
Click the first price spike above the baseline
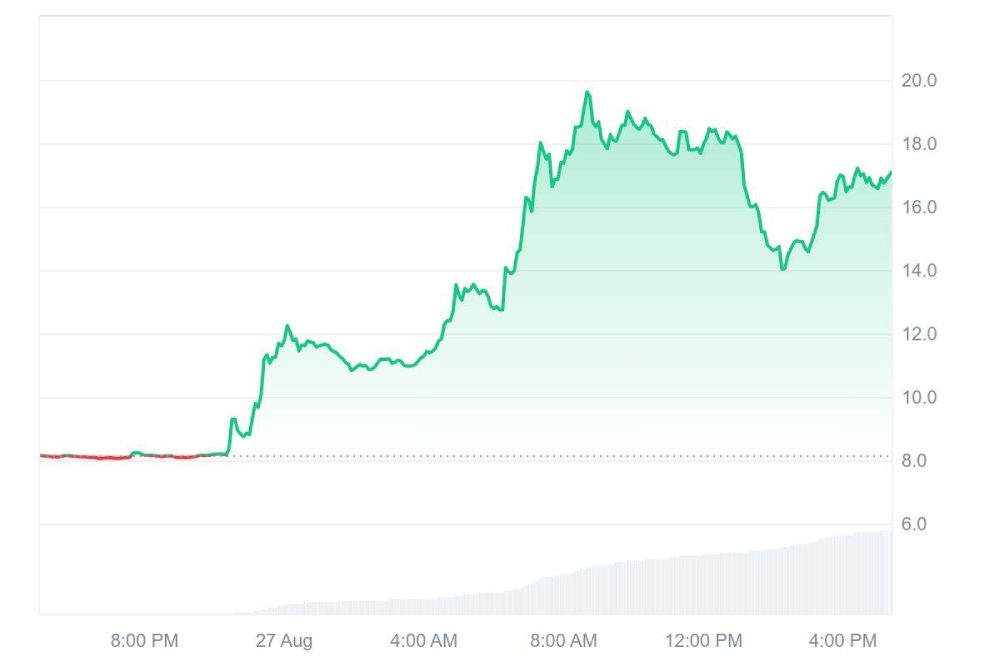233,420
